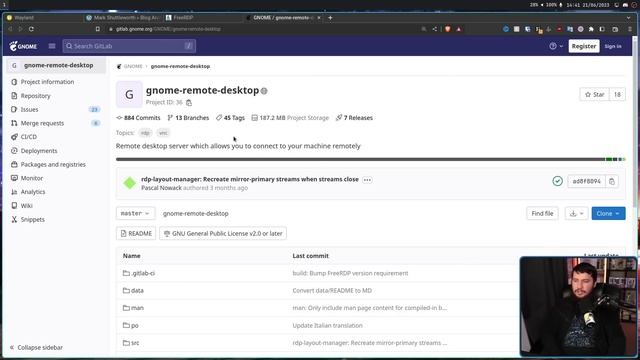640x360 pixels.
Task: Click the Sign in link
Action: pyautogui.click(x=613, y=46)
